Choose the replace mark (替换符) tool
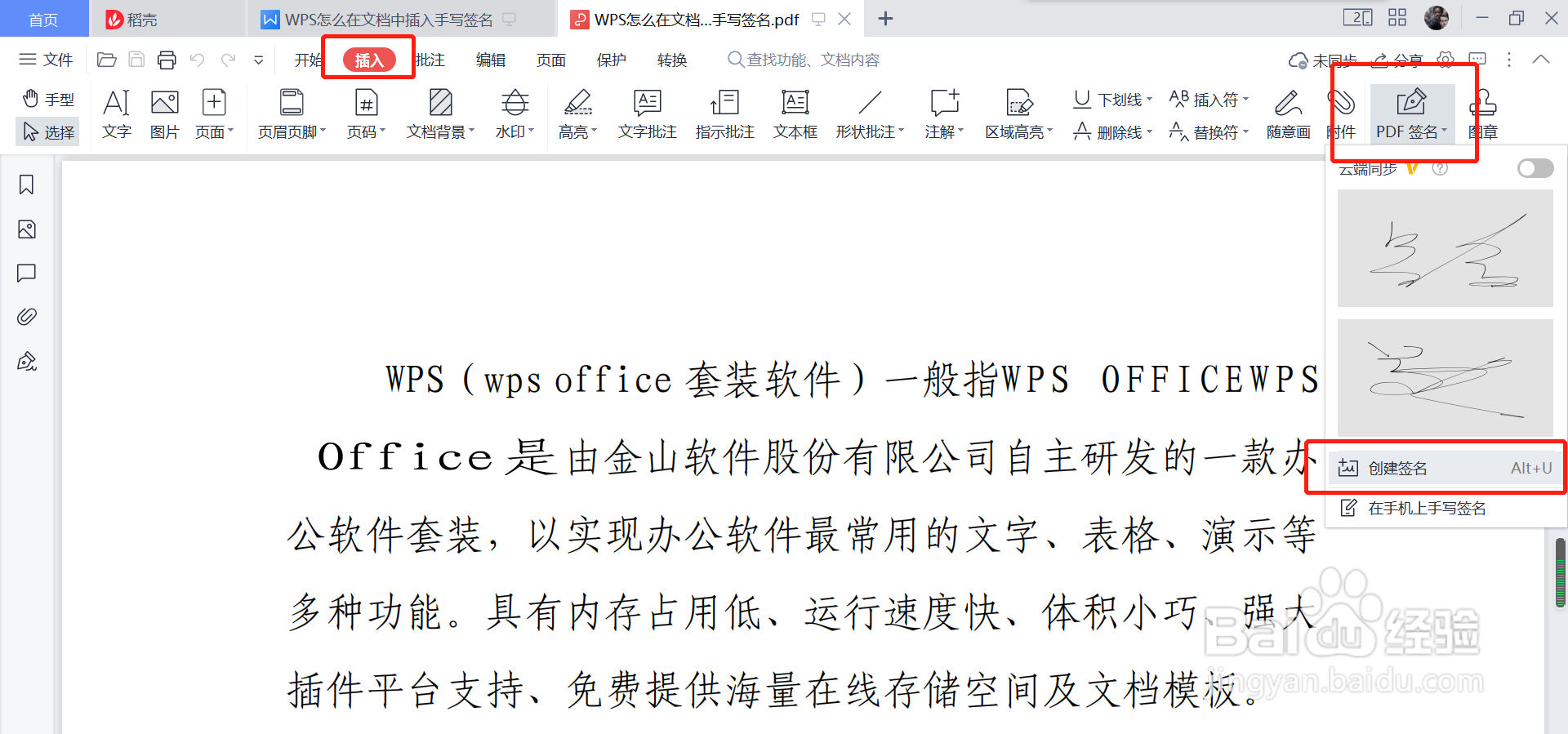Viewport: 1568px width, 734px height. 1209,131
